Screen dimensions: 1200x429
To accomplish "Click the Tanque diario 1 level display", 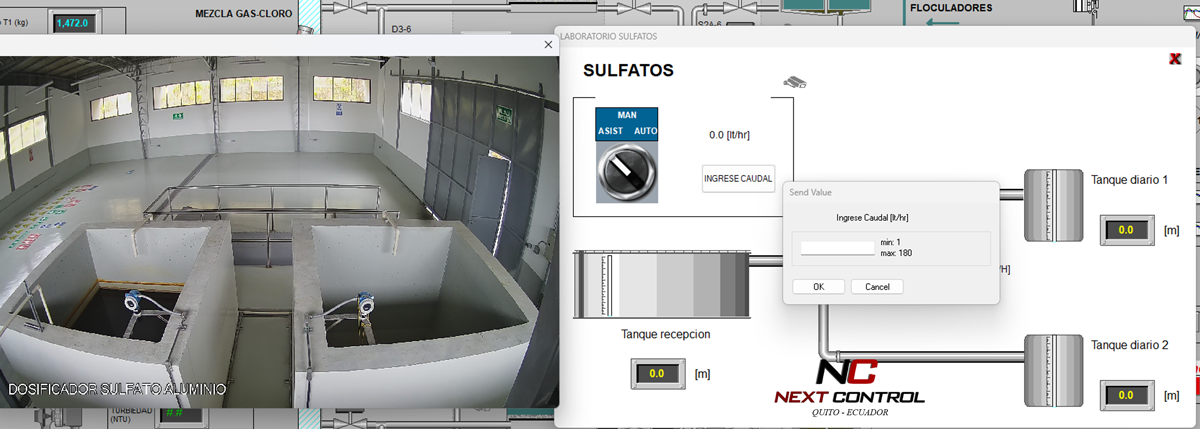I will click(1126, 230).
